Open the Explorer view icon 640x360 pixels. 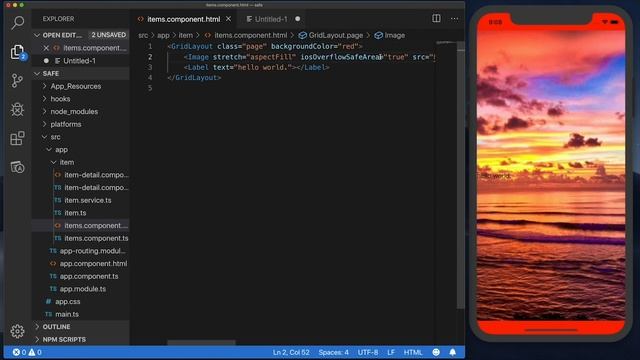click(18, 52)
